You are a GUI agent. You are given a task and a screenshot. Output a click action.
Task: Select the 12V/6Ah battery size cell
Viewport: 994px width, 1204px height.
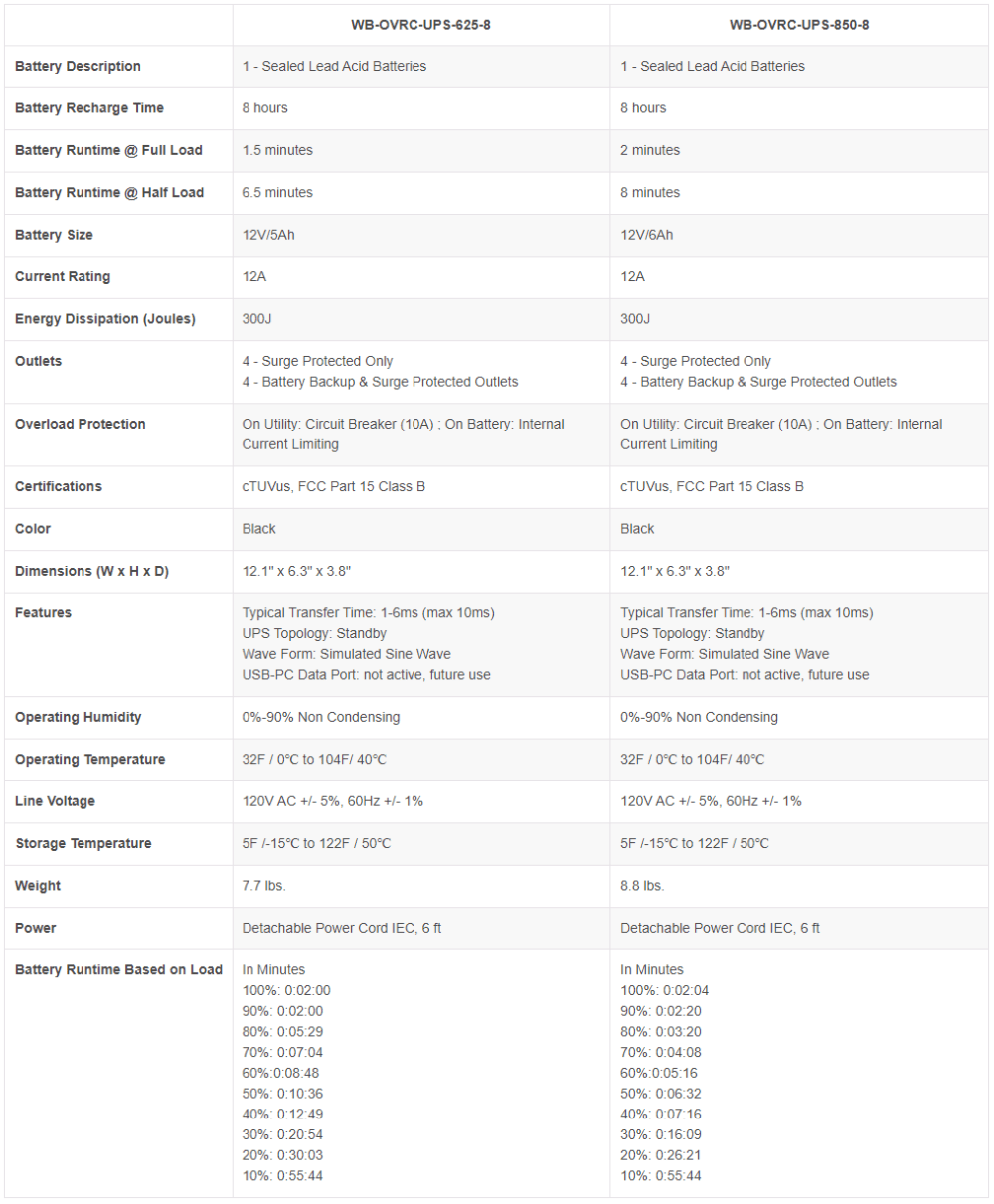coord(647,235)
